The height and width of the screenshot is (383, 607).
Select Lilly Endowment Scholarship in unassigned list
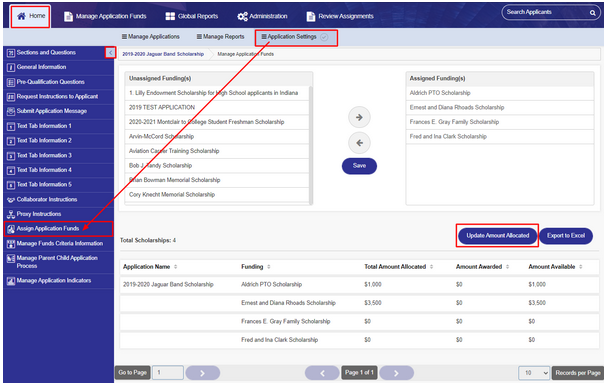tap(217, 93)
